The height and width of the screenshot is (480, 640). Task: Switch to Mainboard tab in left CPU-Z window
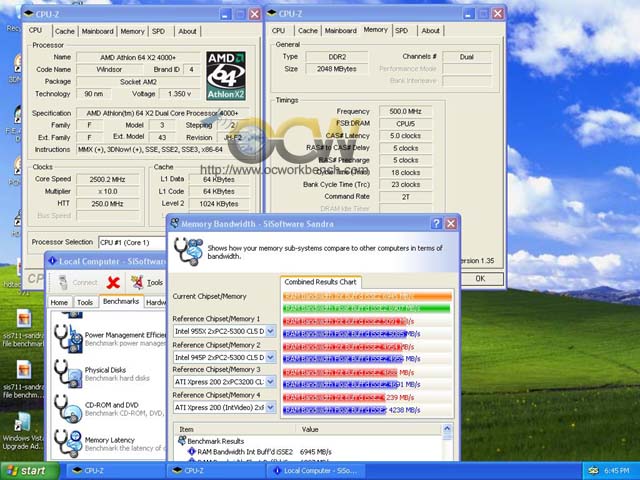[98, 31]
